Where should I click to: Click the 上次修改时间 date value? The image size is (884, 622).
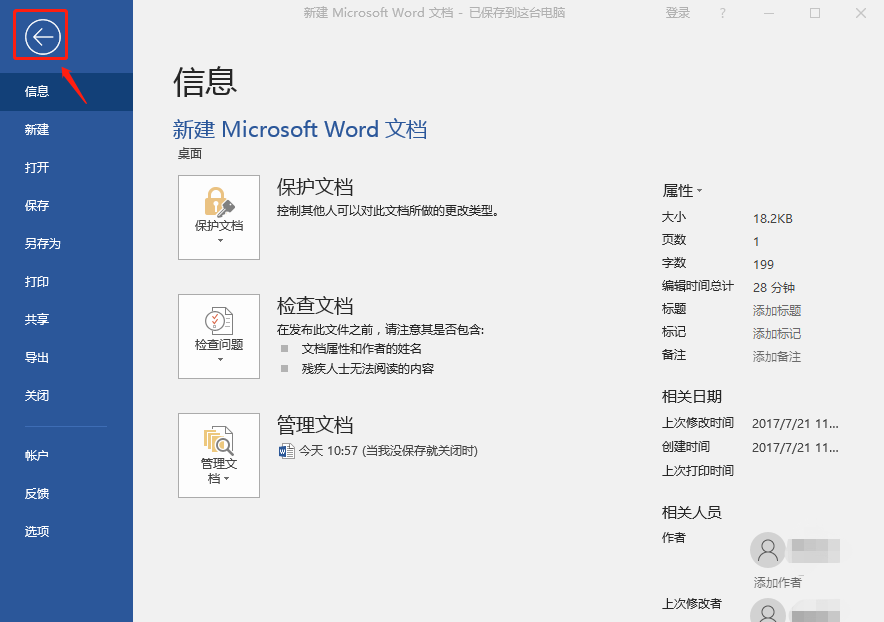tap(795, 424)
